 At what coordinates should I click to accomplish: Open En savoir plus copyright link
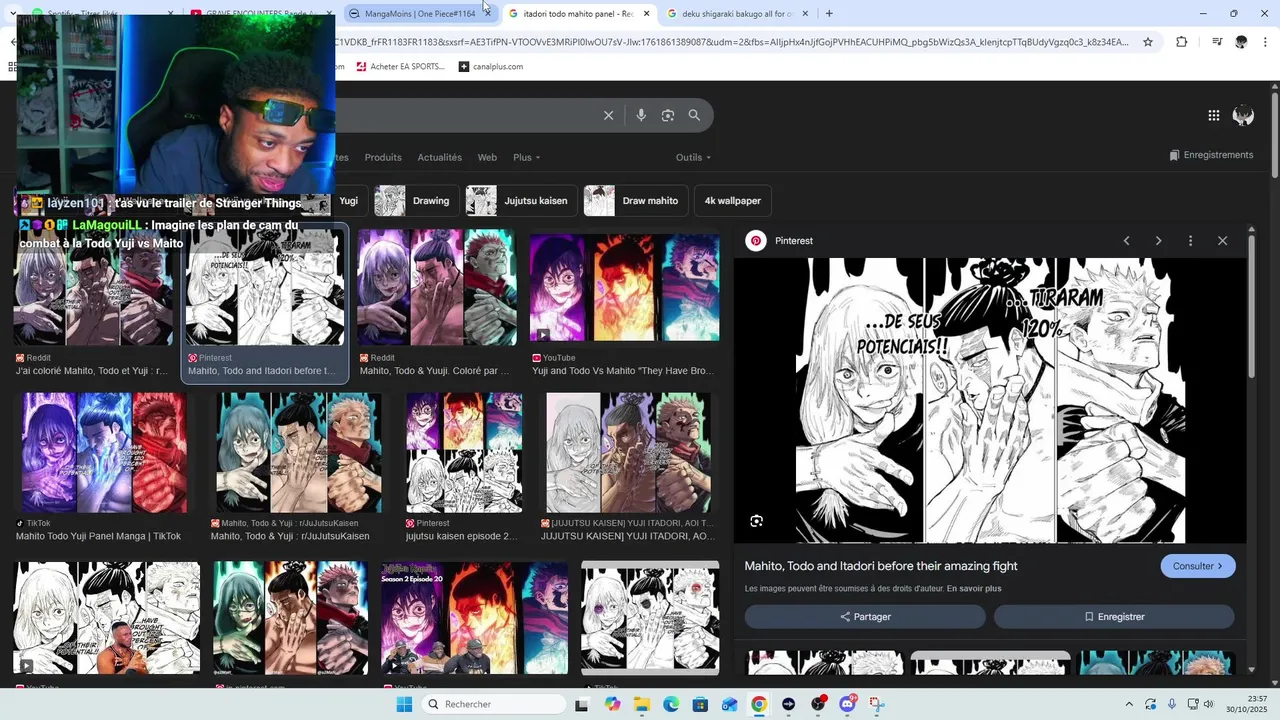[974, 589]
